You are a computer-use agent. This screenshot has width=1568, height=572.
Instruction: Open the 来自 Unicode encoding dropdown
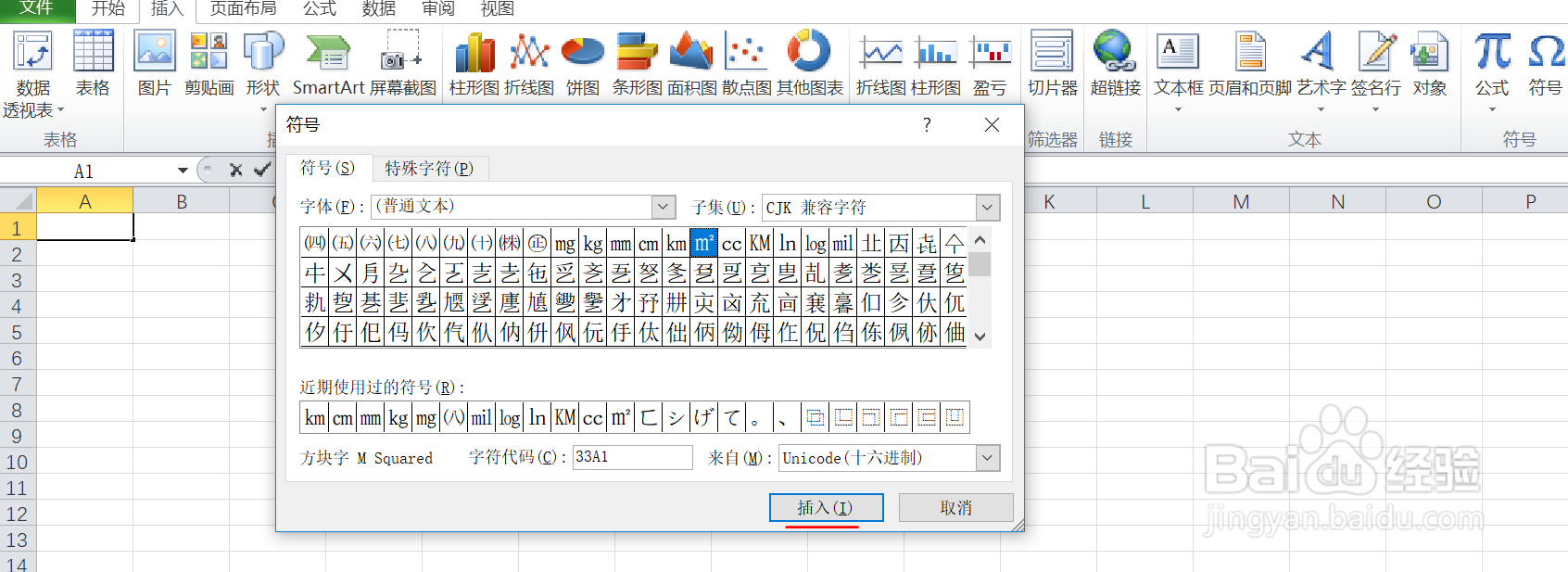pos(988,457)
